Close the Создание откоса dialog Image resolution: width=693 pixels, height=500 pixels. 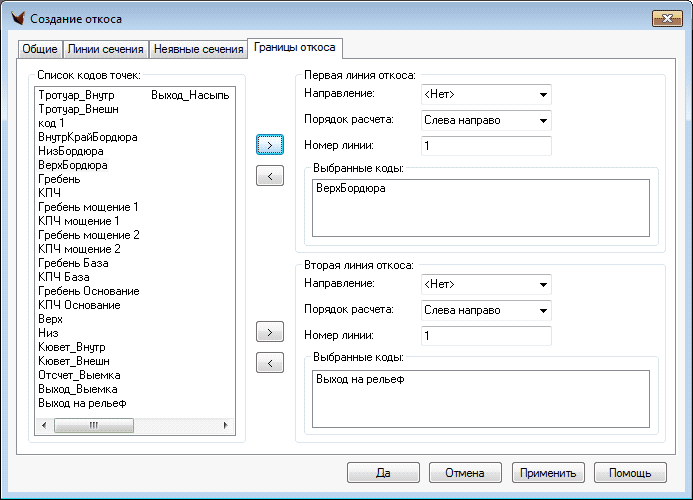click(667, 18)
